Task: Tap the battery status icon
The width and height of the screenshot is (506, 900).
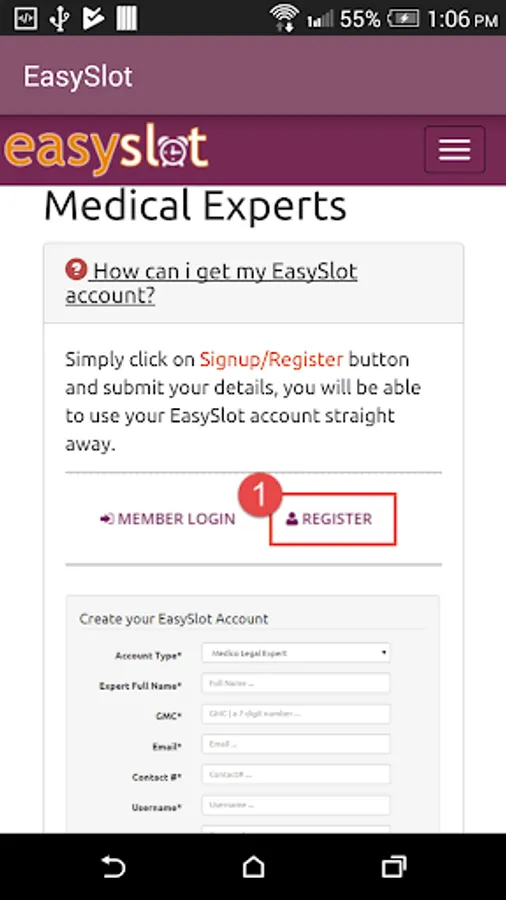Action: pos(403,18)
